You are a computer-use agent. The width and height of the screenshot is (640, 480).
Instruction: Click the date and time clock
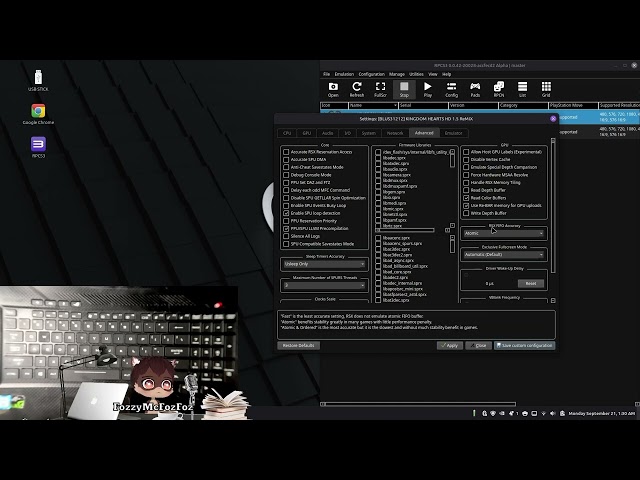(602, 413)
